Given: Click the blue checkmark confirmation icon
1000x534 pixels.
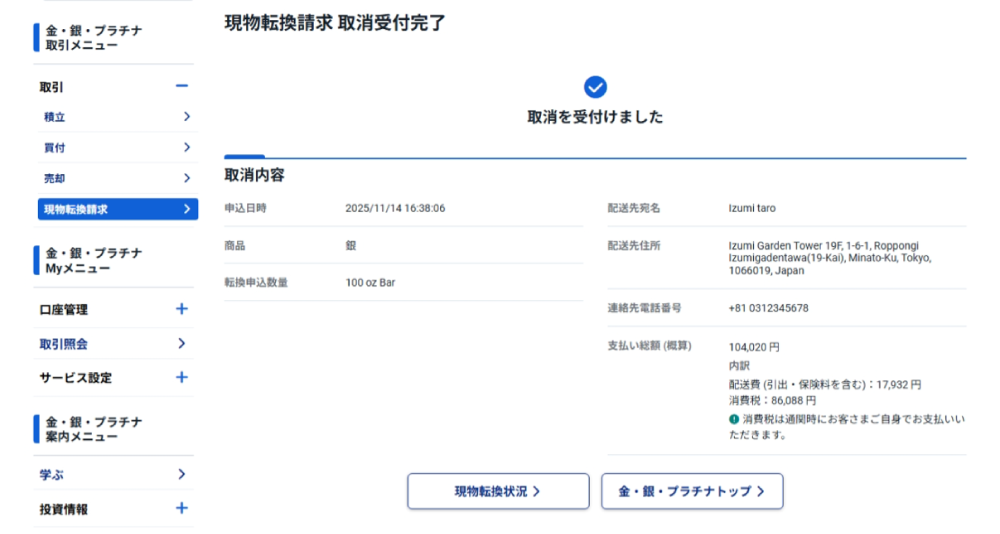Looking at the screenshot, I should pyautogui.click(x=595, y=87).
